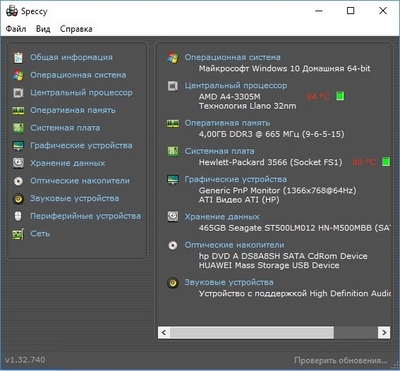Click HUAWEI Mass Storage USB Device text

point(269,266)
